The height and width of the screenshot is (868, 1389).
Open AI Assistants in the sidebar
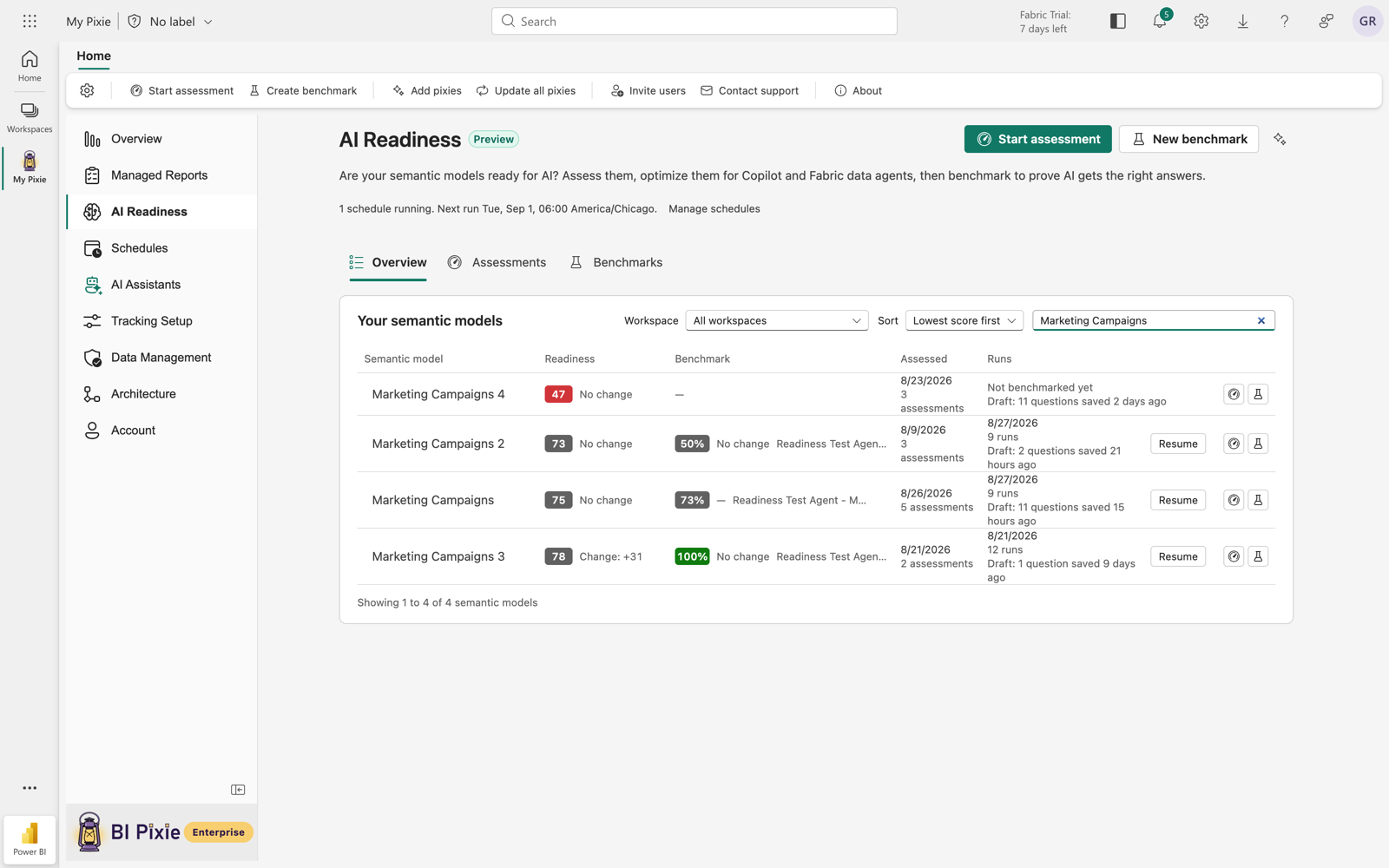161,285
